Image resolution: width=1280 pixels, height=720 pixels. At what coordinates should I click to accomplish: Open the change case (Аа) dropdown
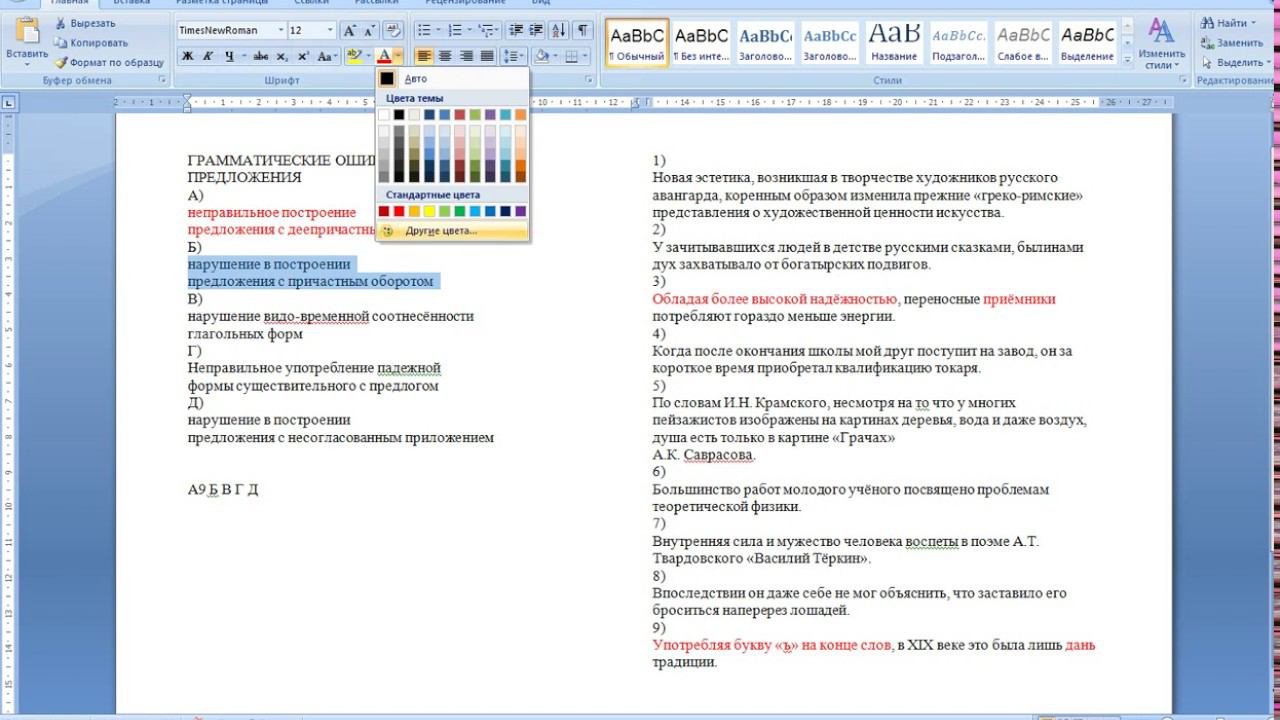(x=328, y=57)
